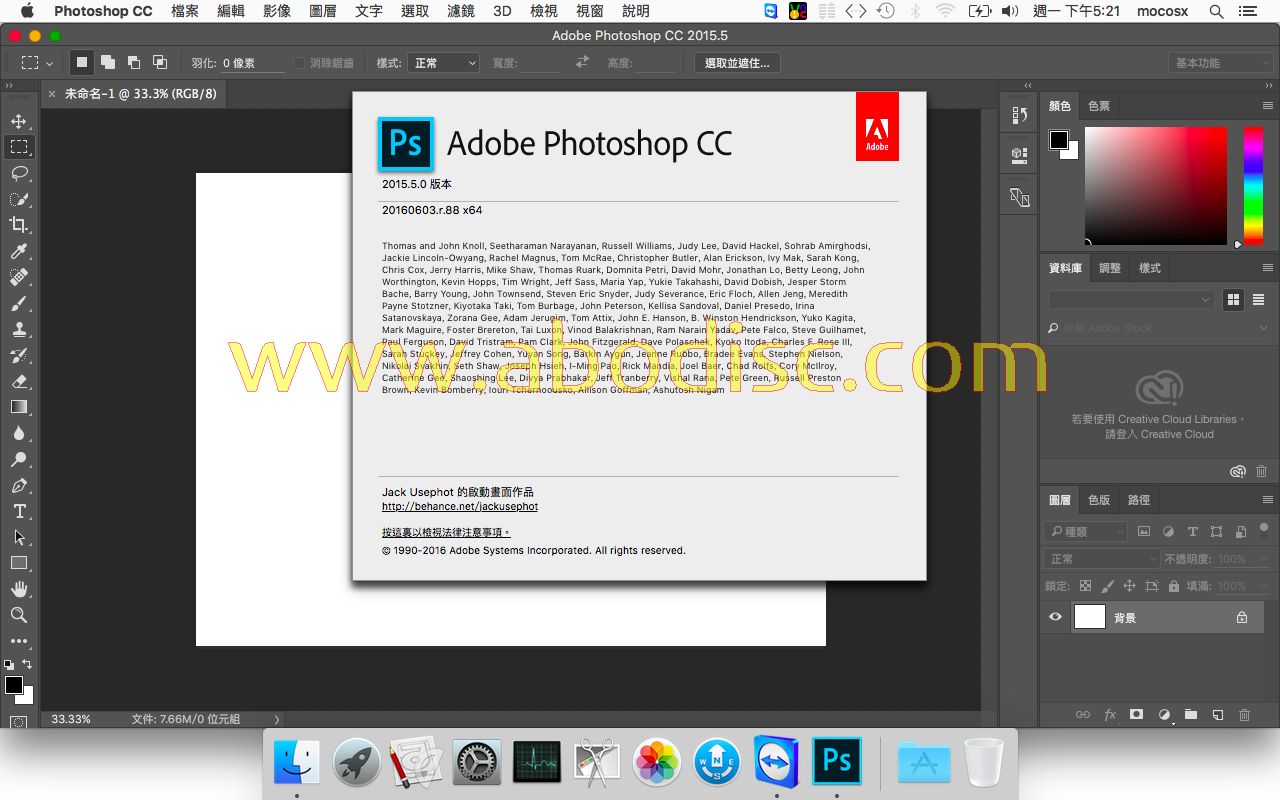Expand status bar info arrow
The image size is (1280, 800).
coord(277,719)
